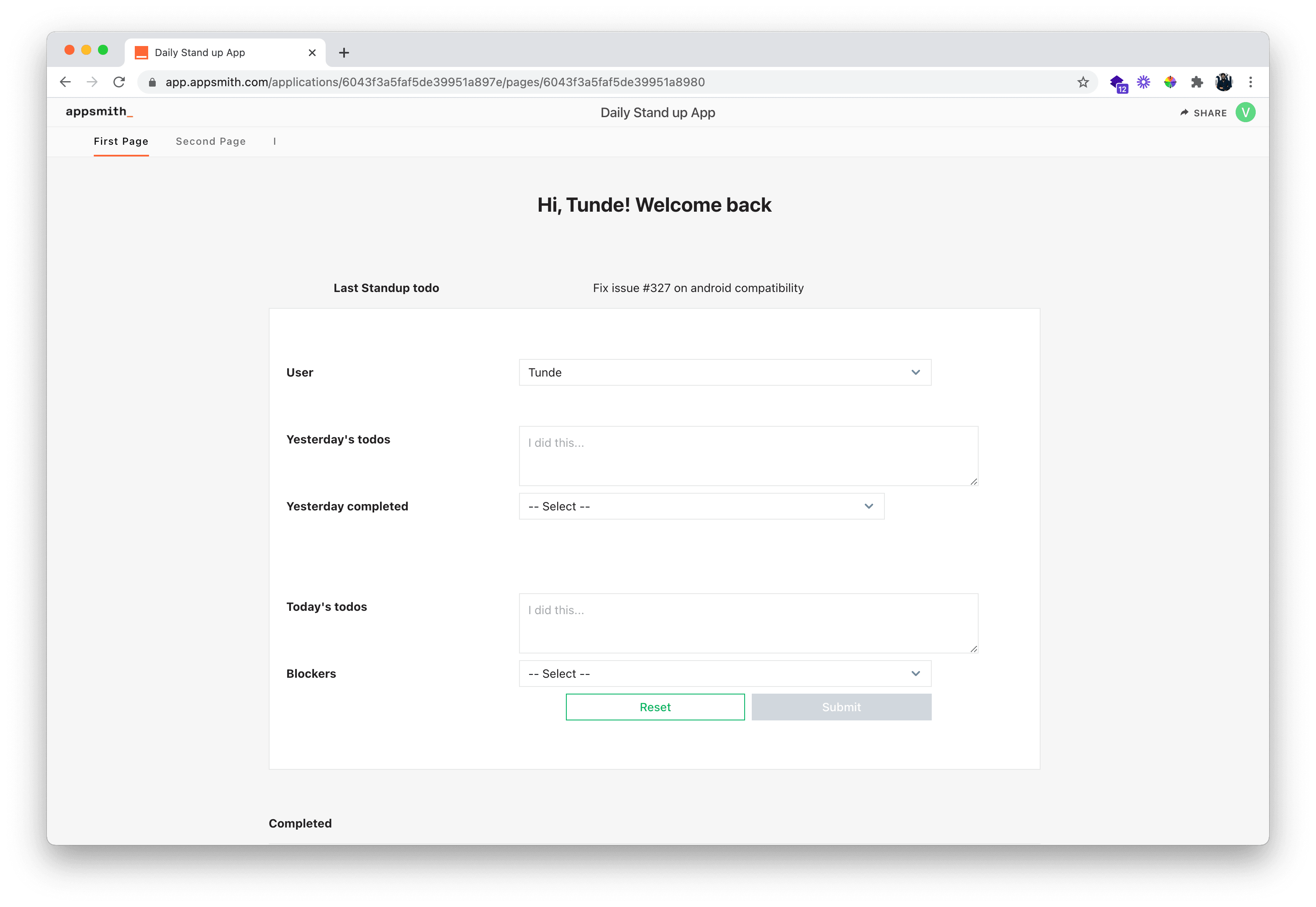Bookmark page with star icon
The width and height of the screenshot is (1316, 907).
pos(1083,82)
